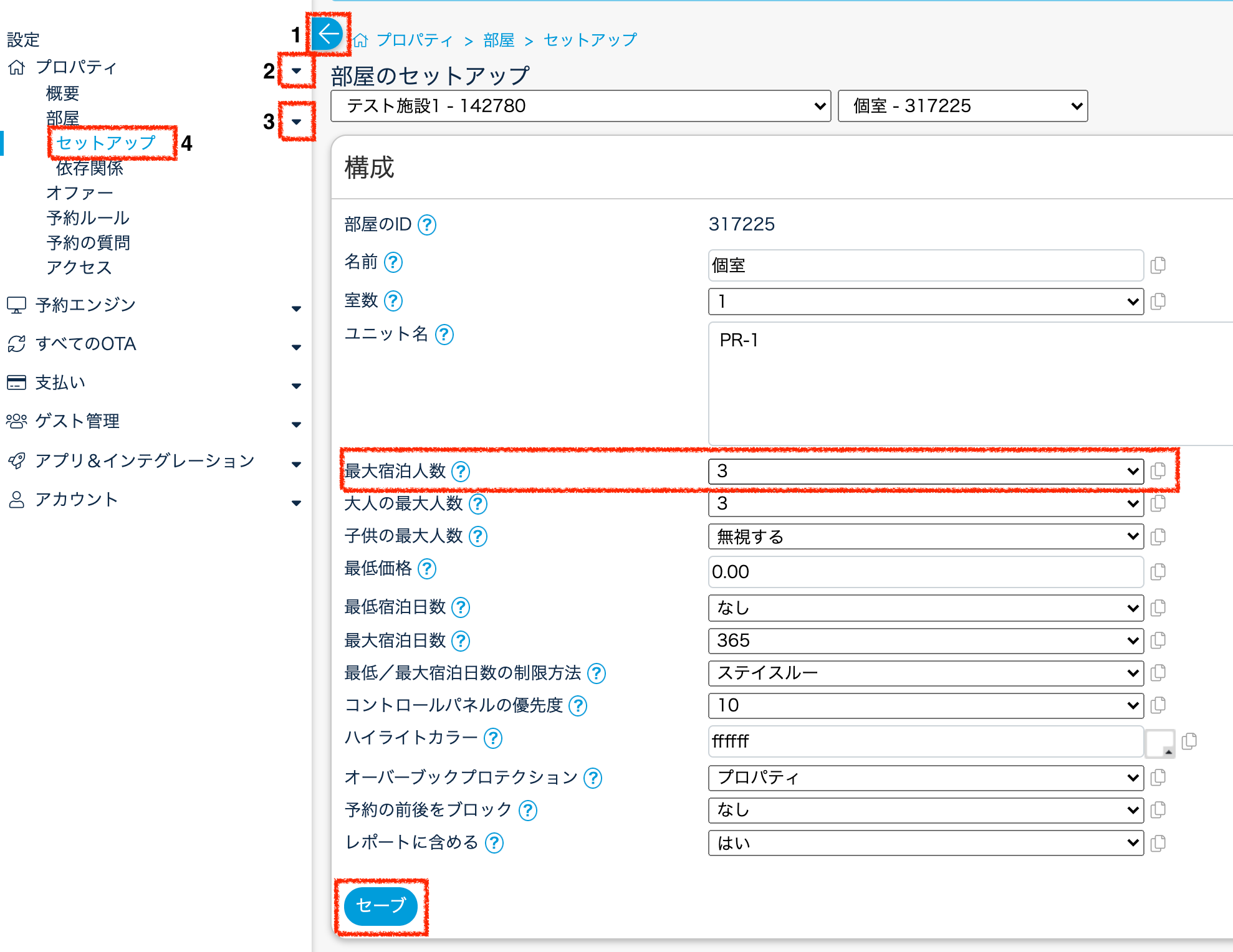The width and height of the screenshot is (1233, 952).
Task: Open the テスト施設1 - 142780 property dropdown
Action: (x=580, y=106)
